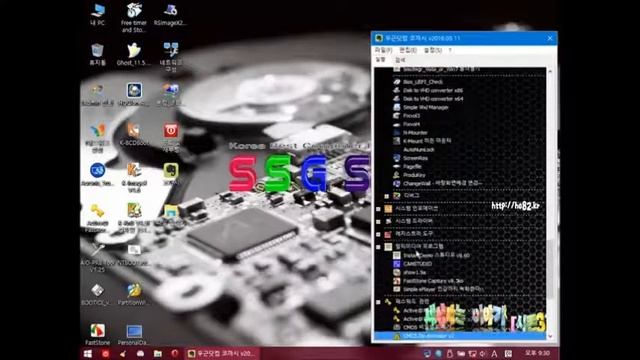Select the 'AutoRunLock' list entry
This screenshot has height=360, width=640.
coord(418,150)
